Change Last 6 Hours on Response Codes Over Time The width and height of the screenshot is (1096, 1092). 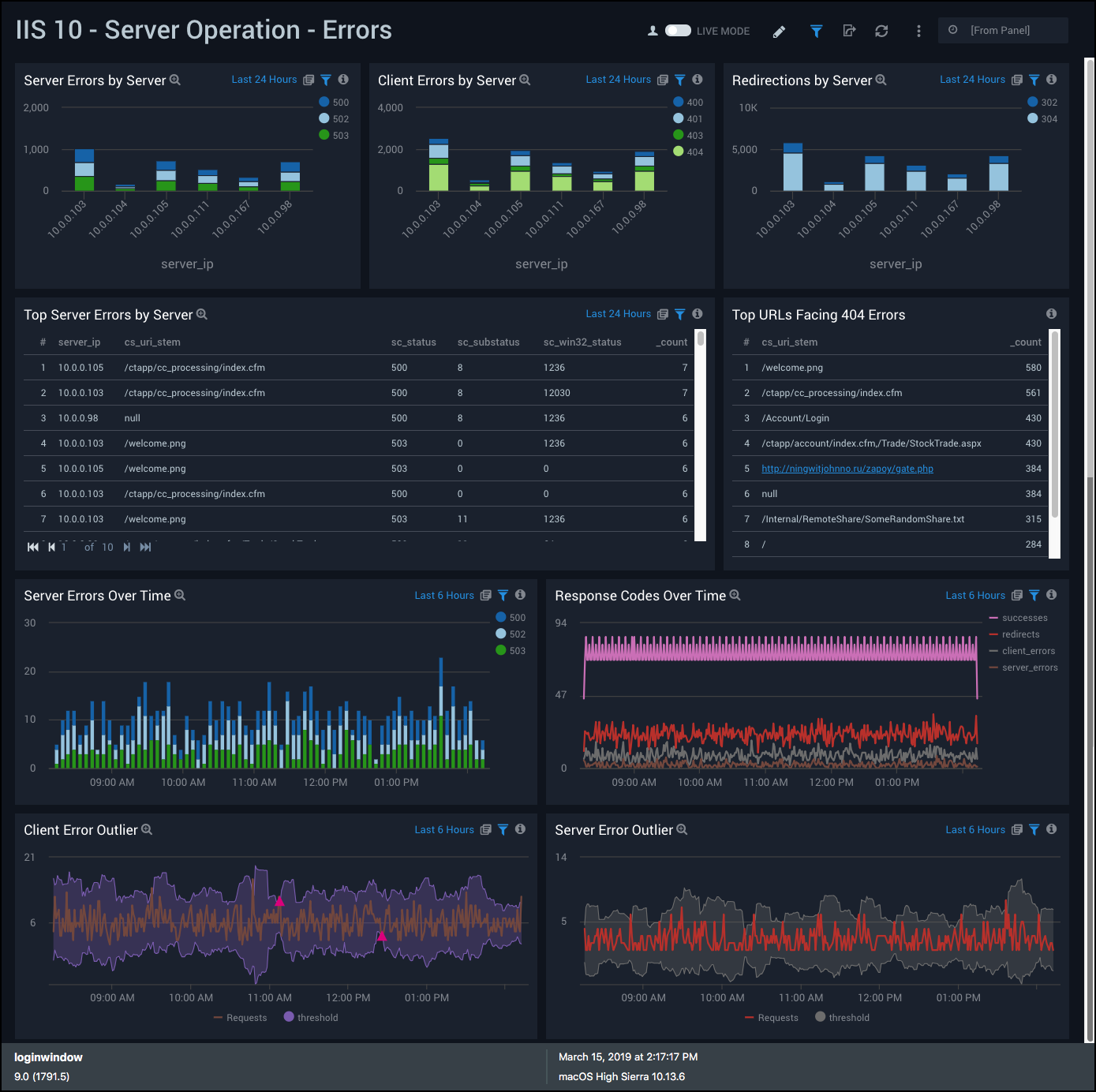pos(975,596)
